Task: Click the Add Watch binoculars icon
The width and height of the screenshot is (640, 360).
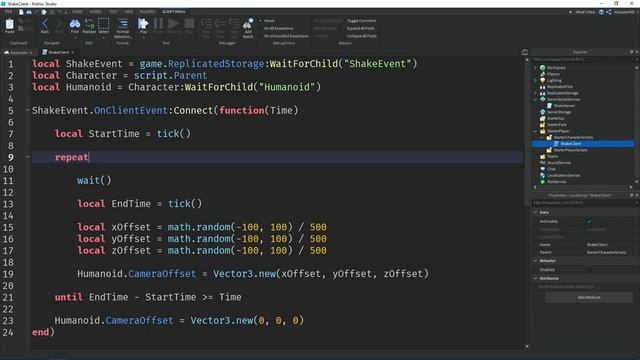Action: tap(248, 24)
